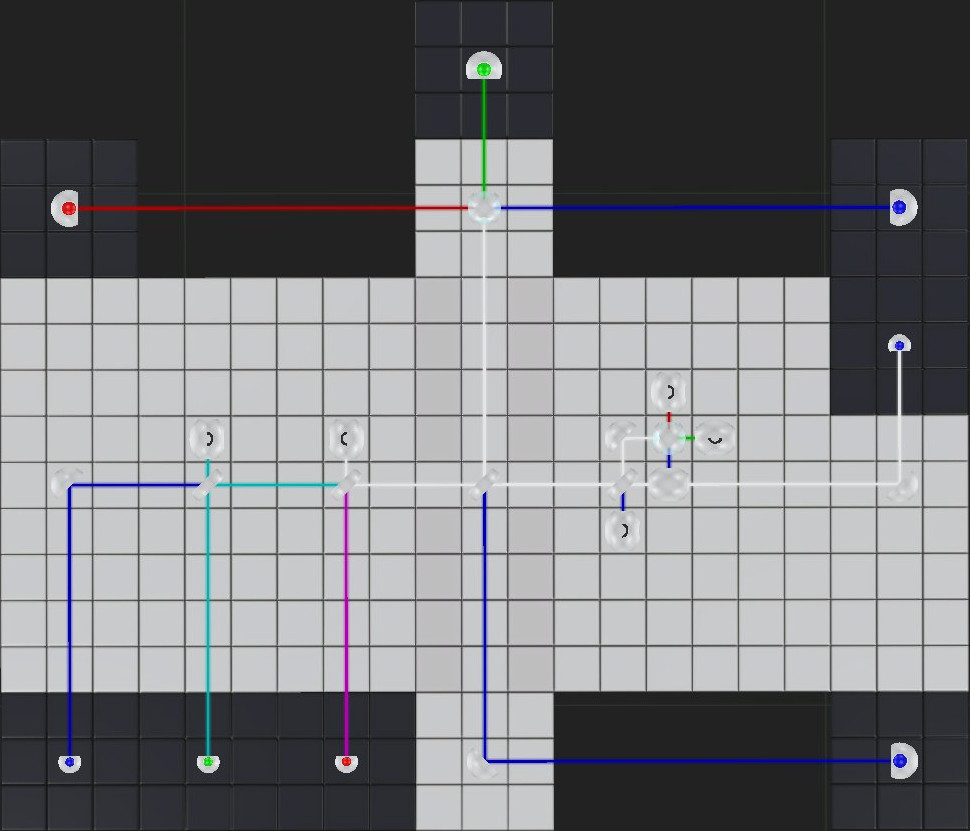Viewport: 970px width, 831px height.
Task: Select the central diagonal splitter below the vertical white beam
Action: 484,483
